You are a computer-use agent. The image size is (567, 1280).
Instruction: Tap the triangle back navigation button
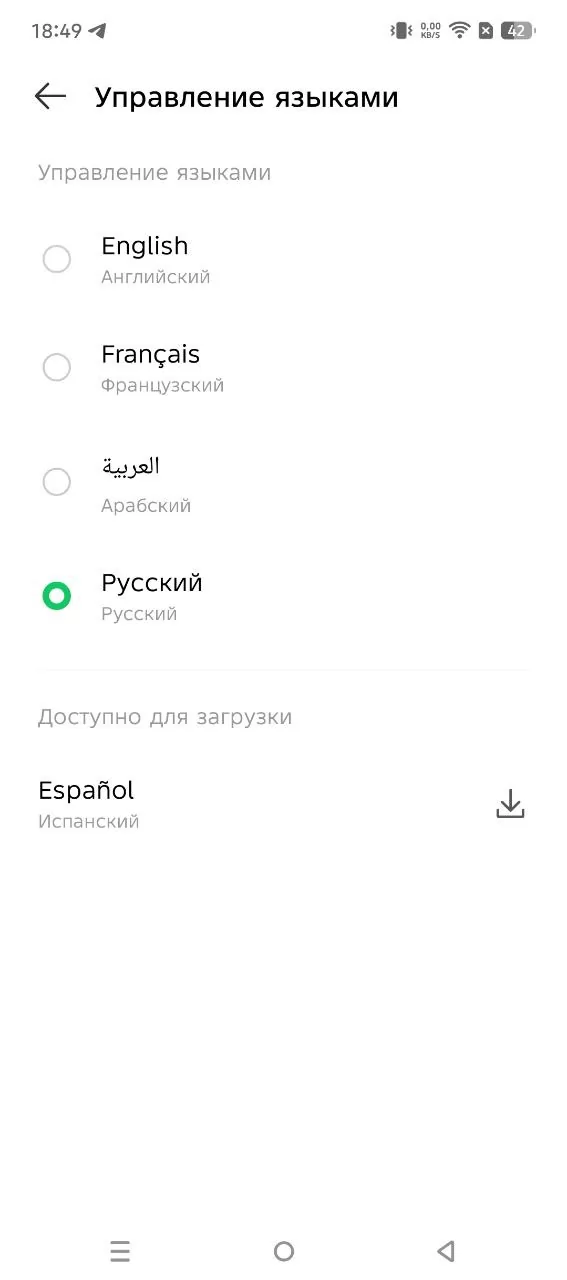point(446,1251)
